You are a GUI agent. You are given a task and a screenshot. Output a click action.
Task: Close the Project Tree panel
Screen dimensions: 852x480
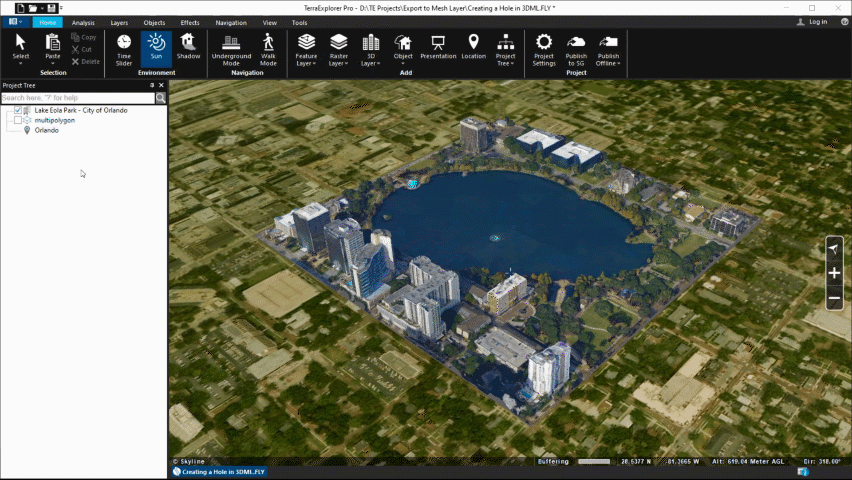click(161, 85)
